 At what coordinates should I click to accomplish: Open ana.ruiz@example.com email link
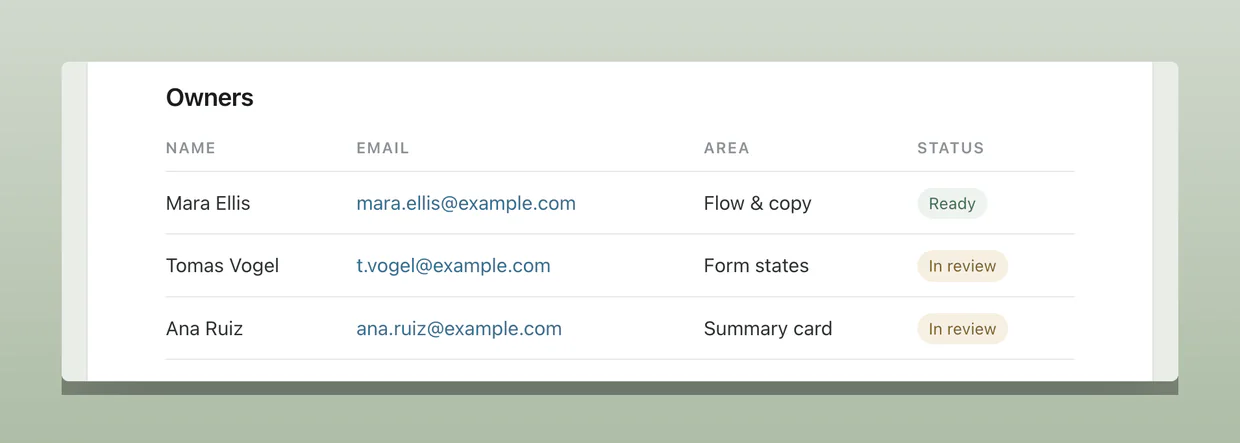coord(459,328)
